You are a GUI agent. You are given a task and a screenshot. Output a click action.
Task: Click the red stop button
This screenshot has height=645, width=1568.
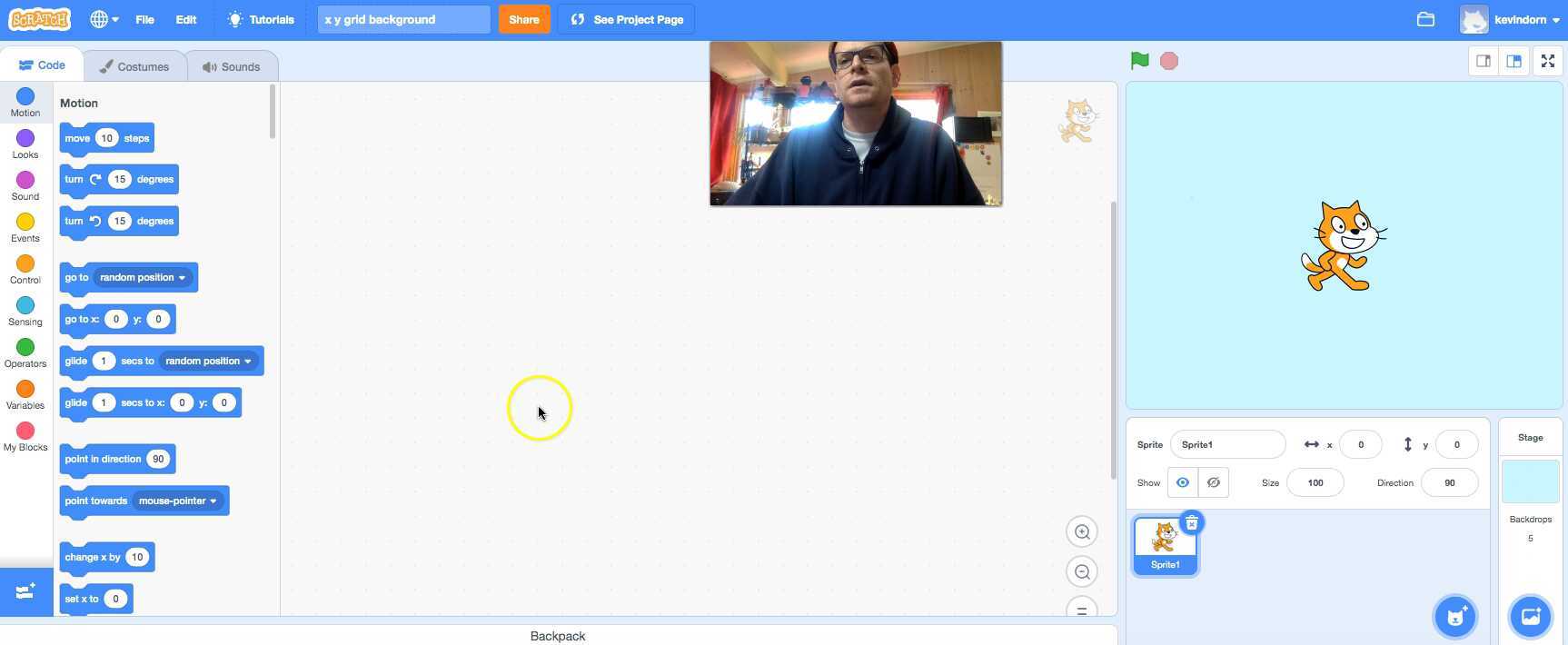tap(1169, 61)
